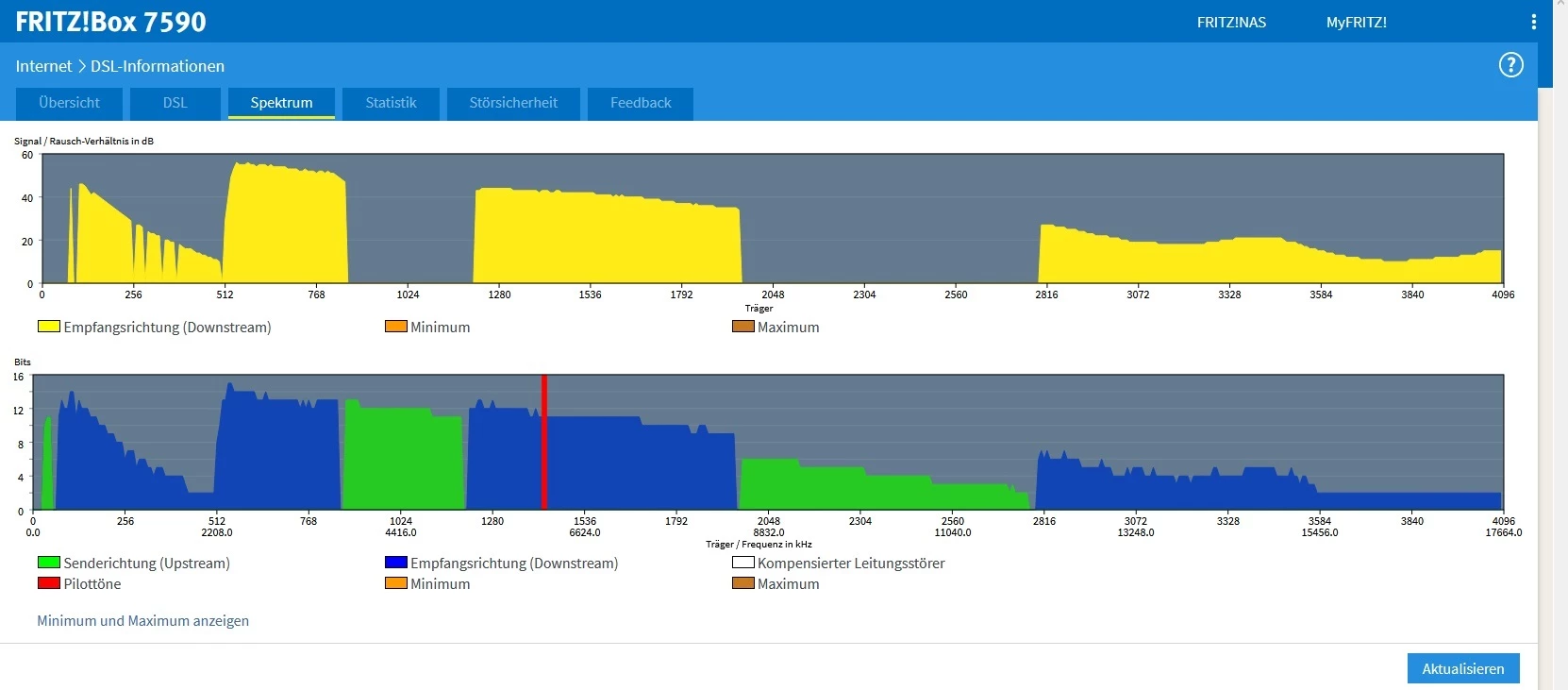Click the FRITZ!NAS header link
The width and height of the screenshot is (1568, 690).
pyautogui.click(x=1231, y=23)
